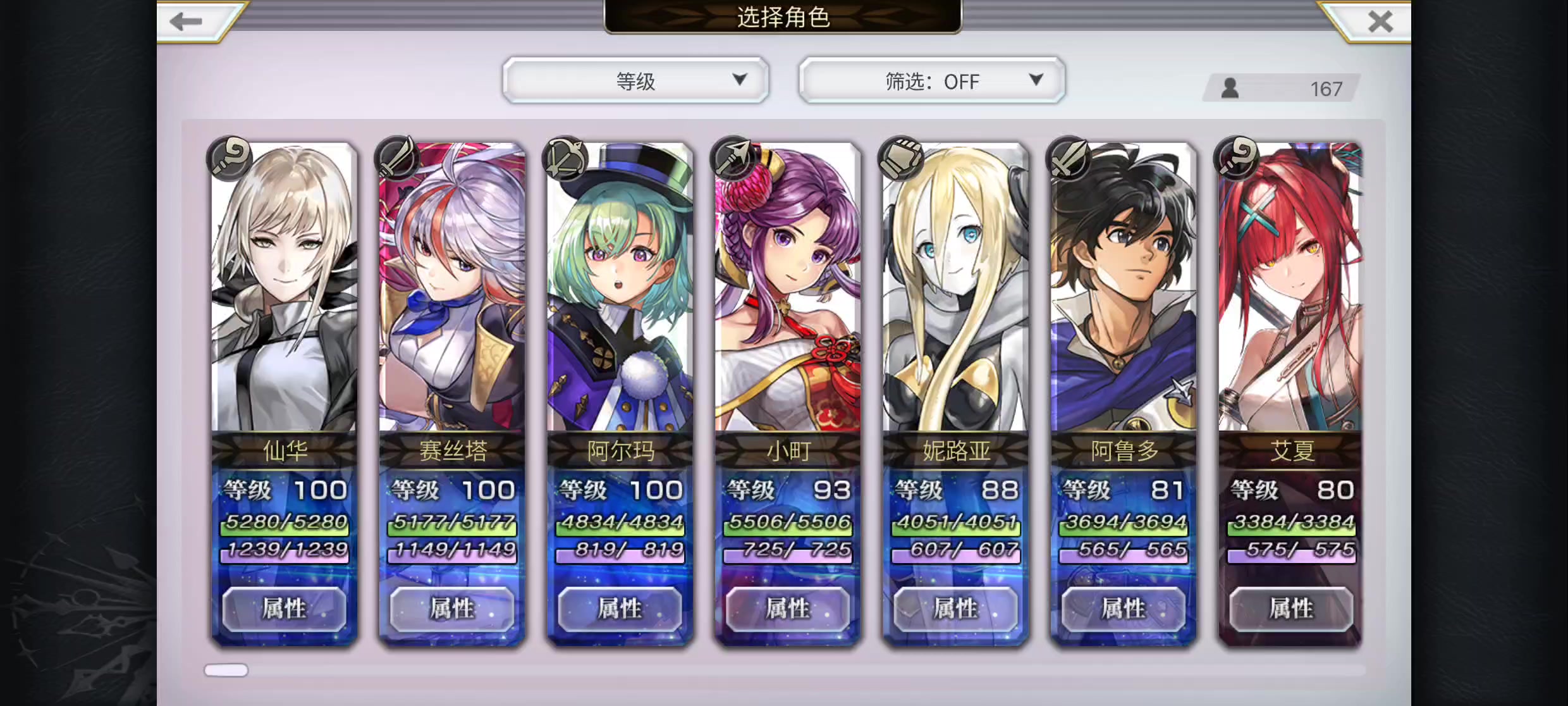The image size is (1568, 706).
Task: Click the horizontal scrollbar thumb
Action: [226, 670]
